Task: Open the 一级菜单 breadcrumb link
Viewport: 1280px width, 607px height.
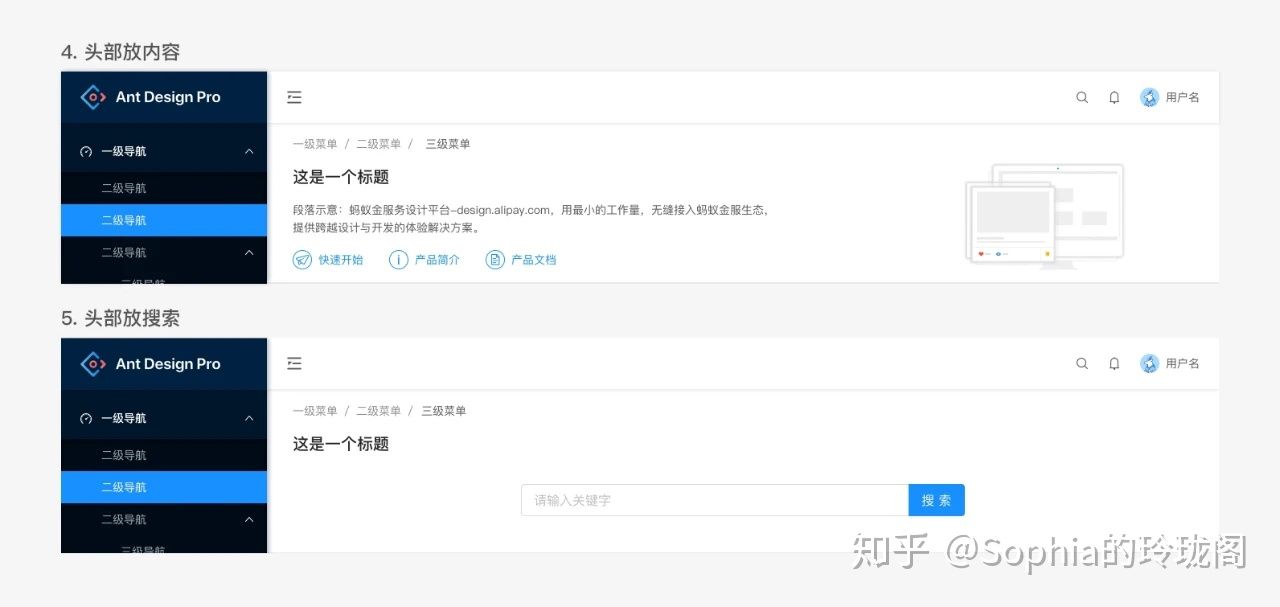Action: (x=314, y=143)
